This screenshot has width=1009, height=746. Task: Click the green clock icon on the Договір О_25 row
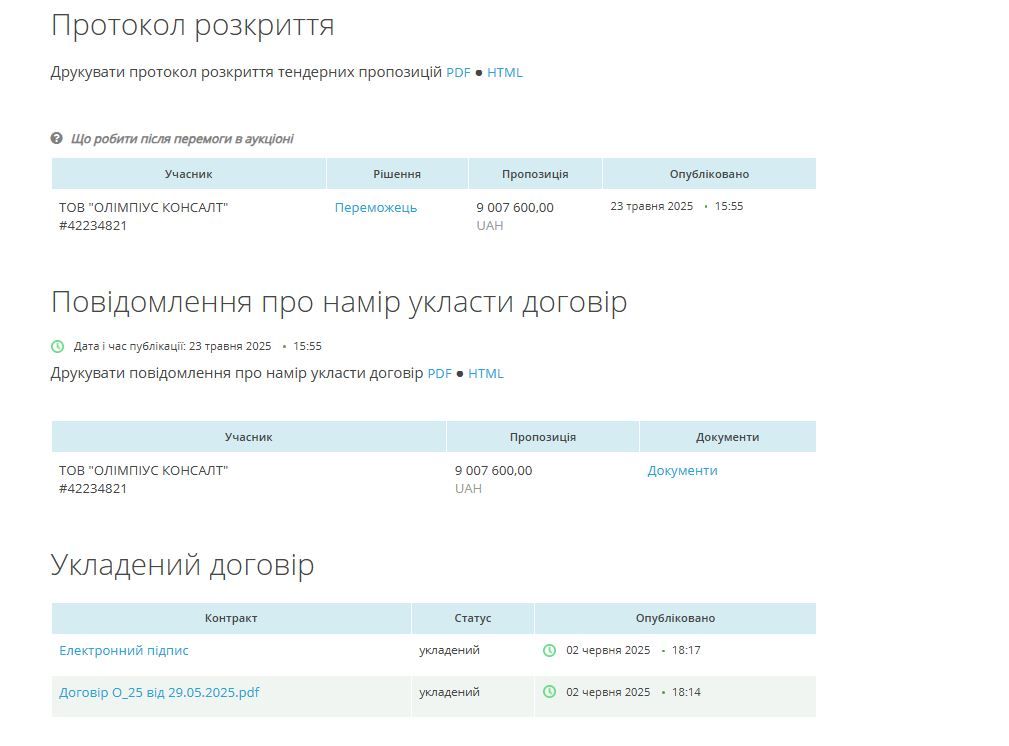548,692
